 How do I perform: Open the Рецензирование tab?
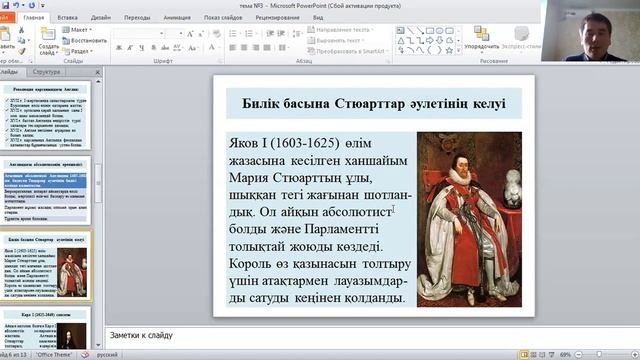point(278,18)
